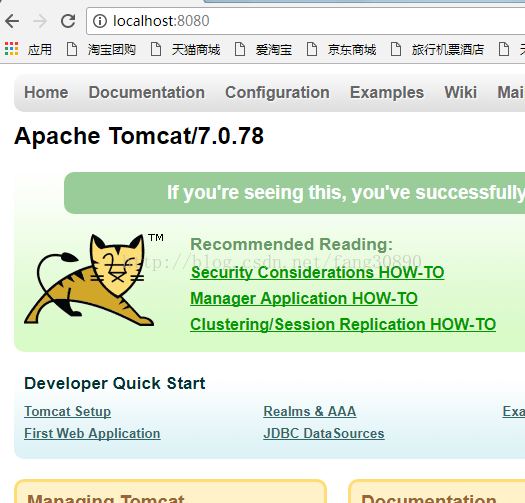Open Configuration in Tomcat nav bar

tap(277, 92)
